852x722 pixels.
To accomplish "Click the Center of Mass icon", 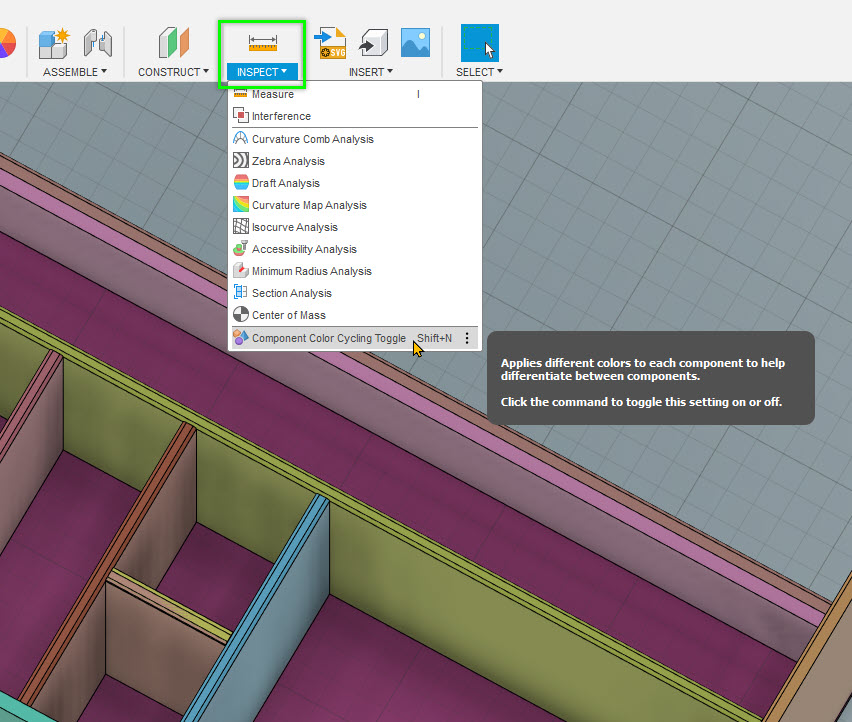I will point(241,315).
